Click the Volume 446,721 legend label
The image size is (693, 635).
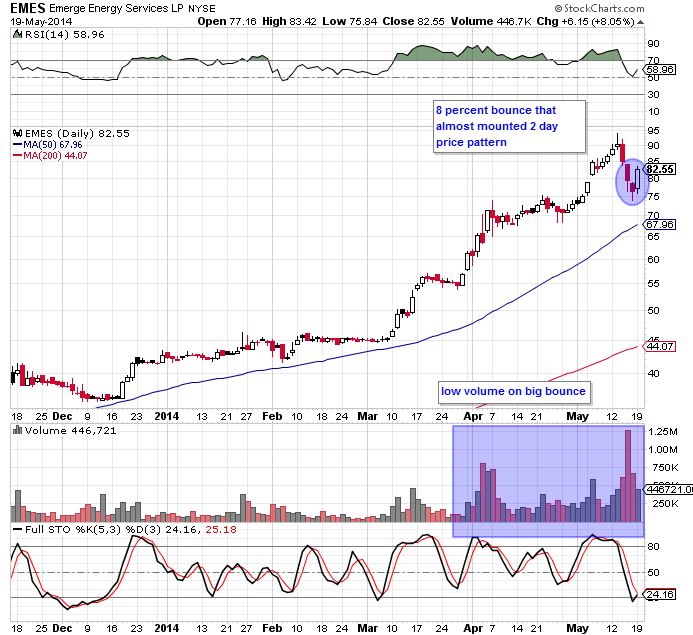[x=71, y=430]
